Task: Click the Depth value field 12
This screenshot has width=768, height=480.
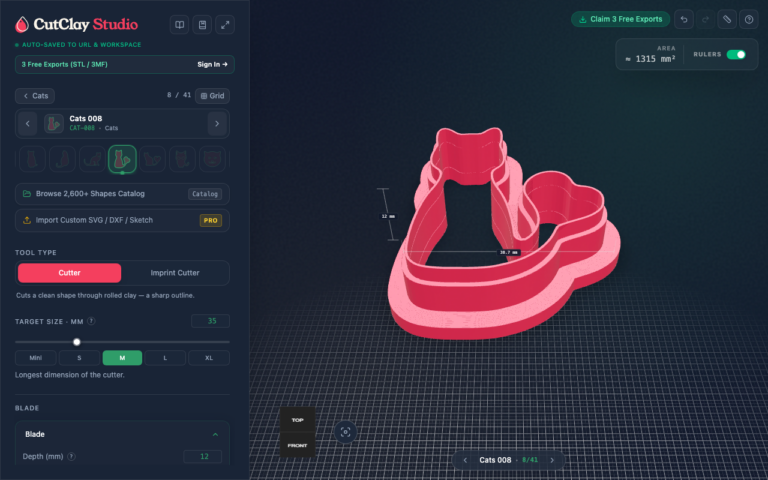Action: point(203,456)
